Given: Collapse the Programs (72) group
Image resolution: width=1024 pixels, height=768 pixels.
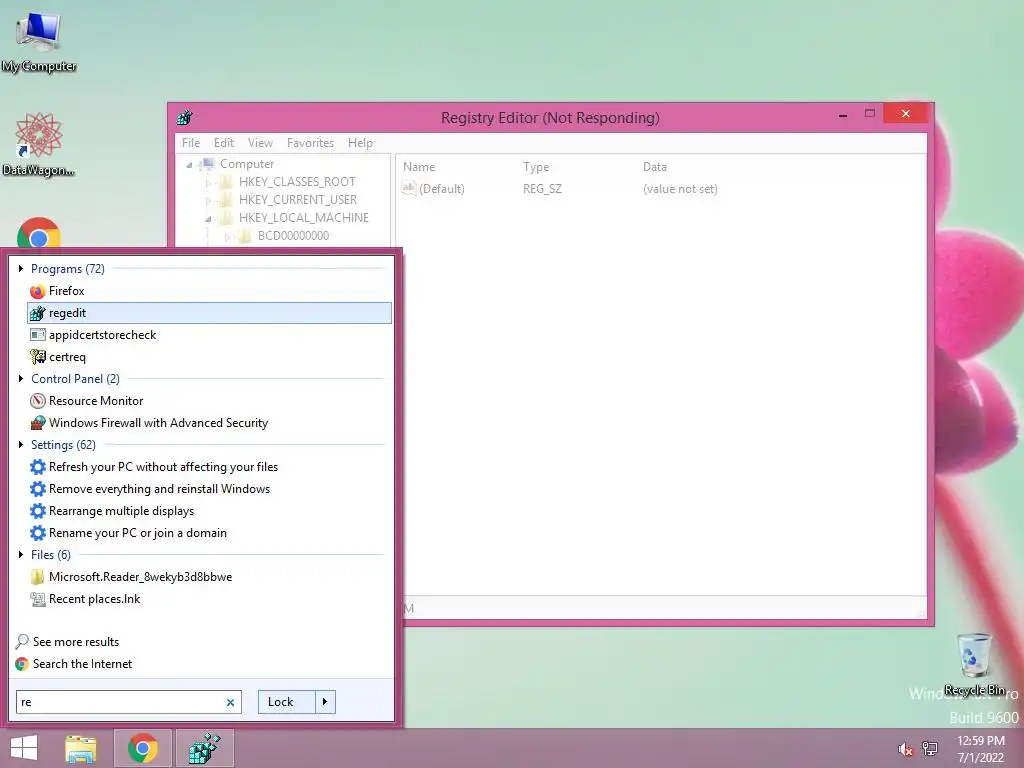Looking at the screenshot, I should pos(21,268).
